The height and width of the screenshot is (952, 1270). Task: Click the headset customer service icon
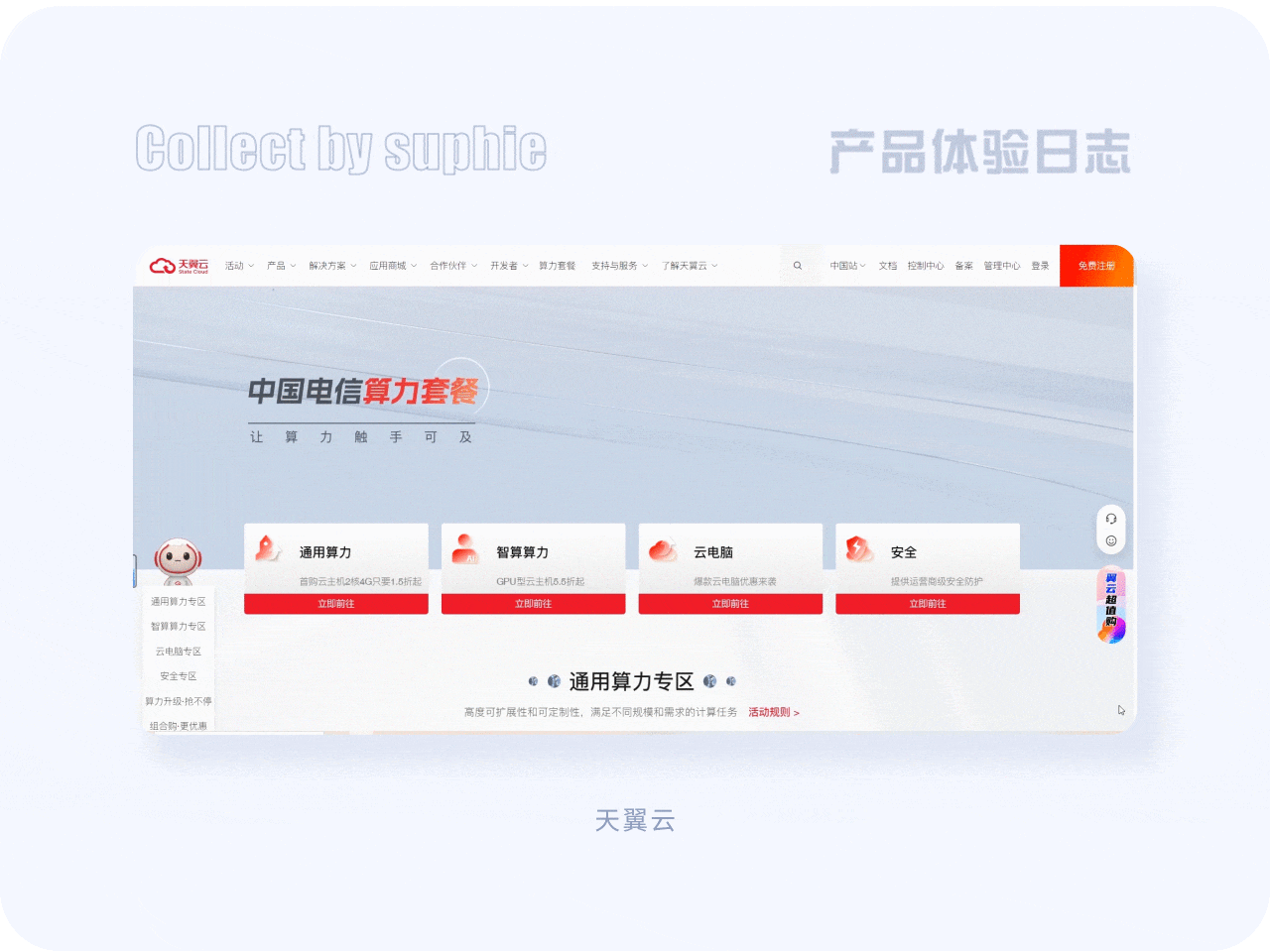point(1111,519)
